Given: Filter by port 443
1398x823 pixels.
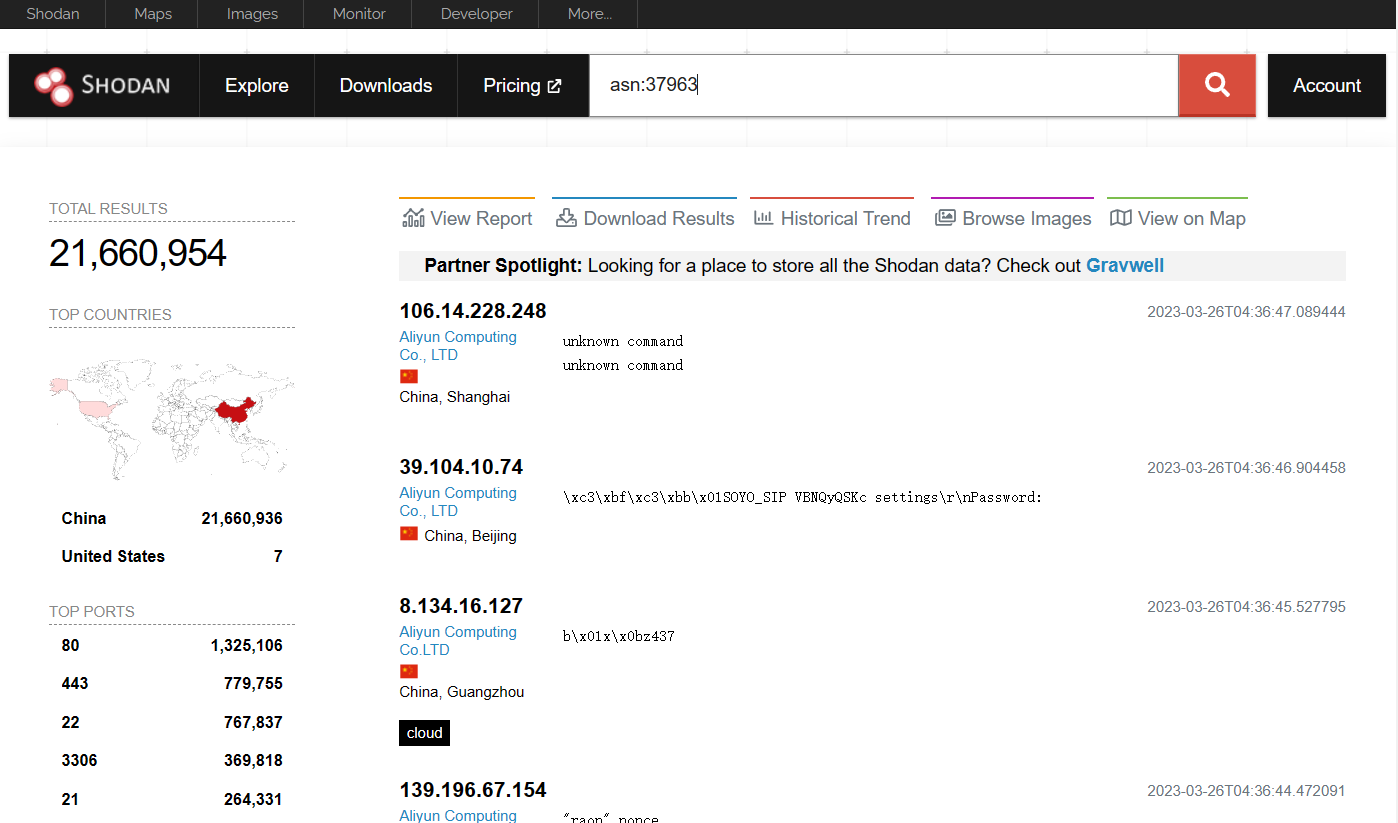Looking at the screenshot, I should pyautogui.click(x=75, y=684).
